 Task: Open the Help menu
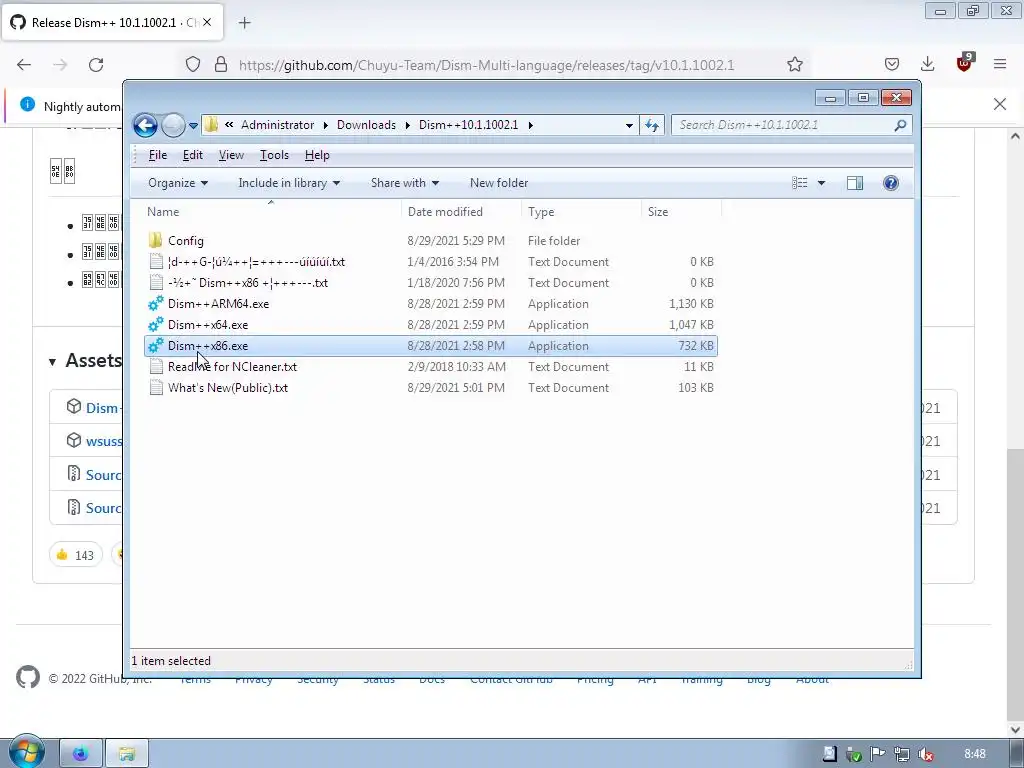click(x=317, y=155)
